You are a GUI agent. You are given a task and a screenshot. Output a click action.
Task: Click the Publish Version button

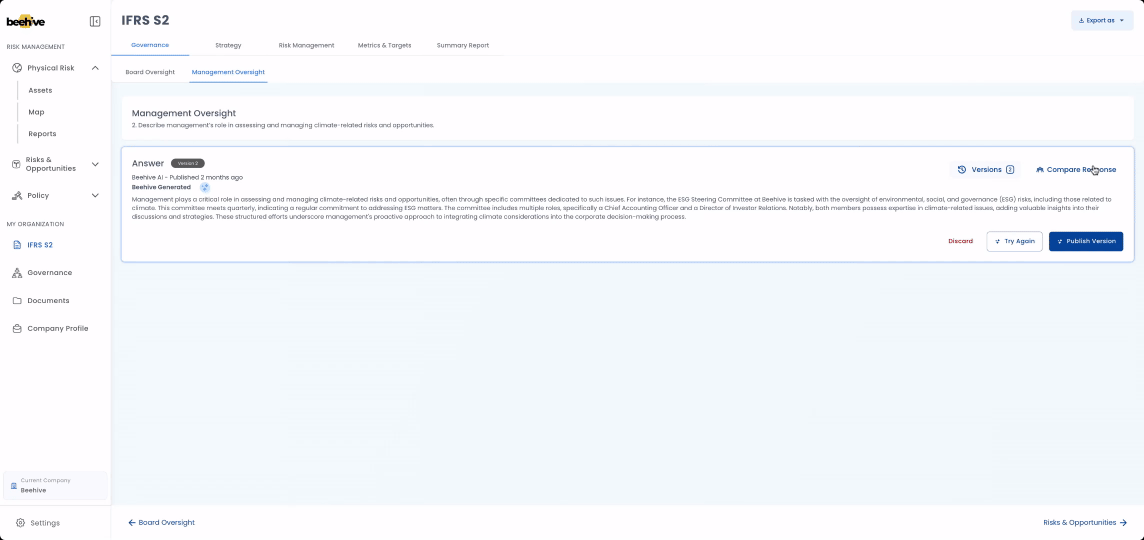tap(1086, 241)
